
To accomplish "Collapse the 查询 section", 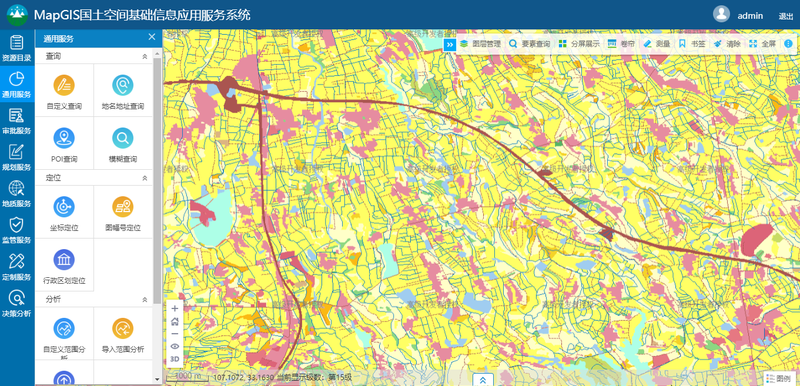I will click(x=144, y=57).
